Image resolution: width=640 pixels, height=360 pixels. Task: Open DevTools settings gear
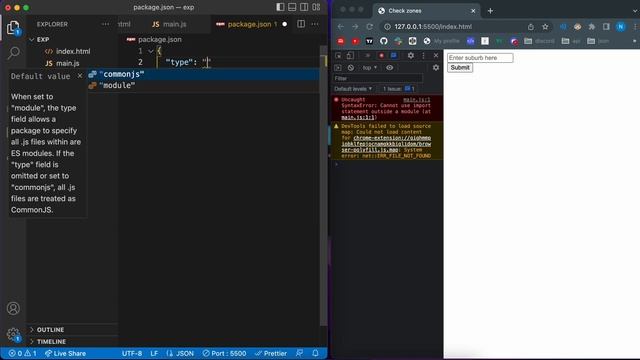tap(411, 56)
